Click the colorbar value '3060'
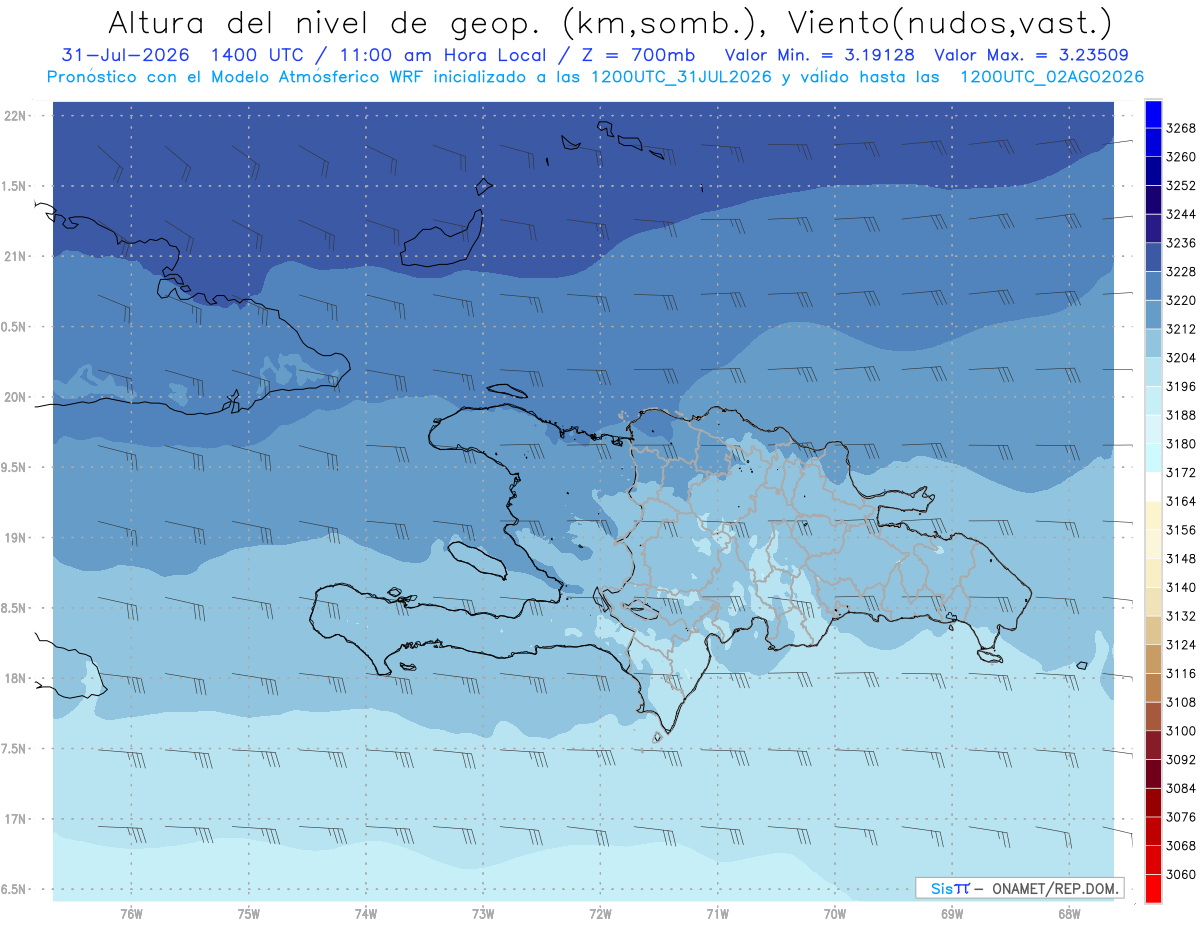 pyautogui.click(x=1180, y=874)
